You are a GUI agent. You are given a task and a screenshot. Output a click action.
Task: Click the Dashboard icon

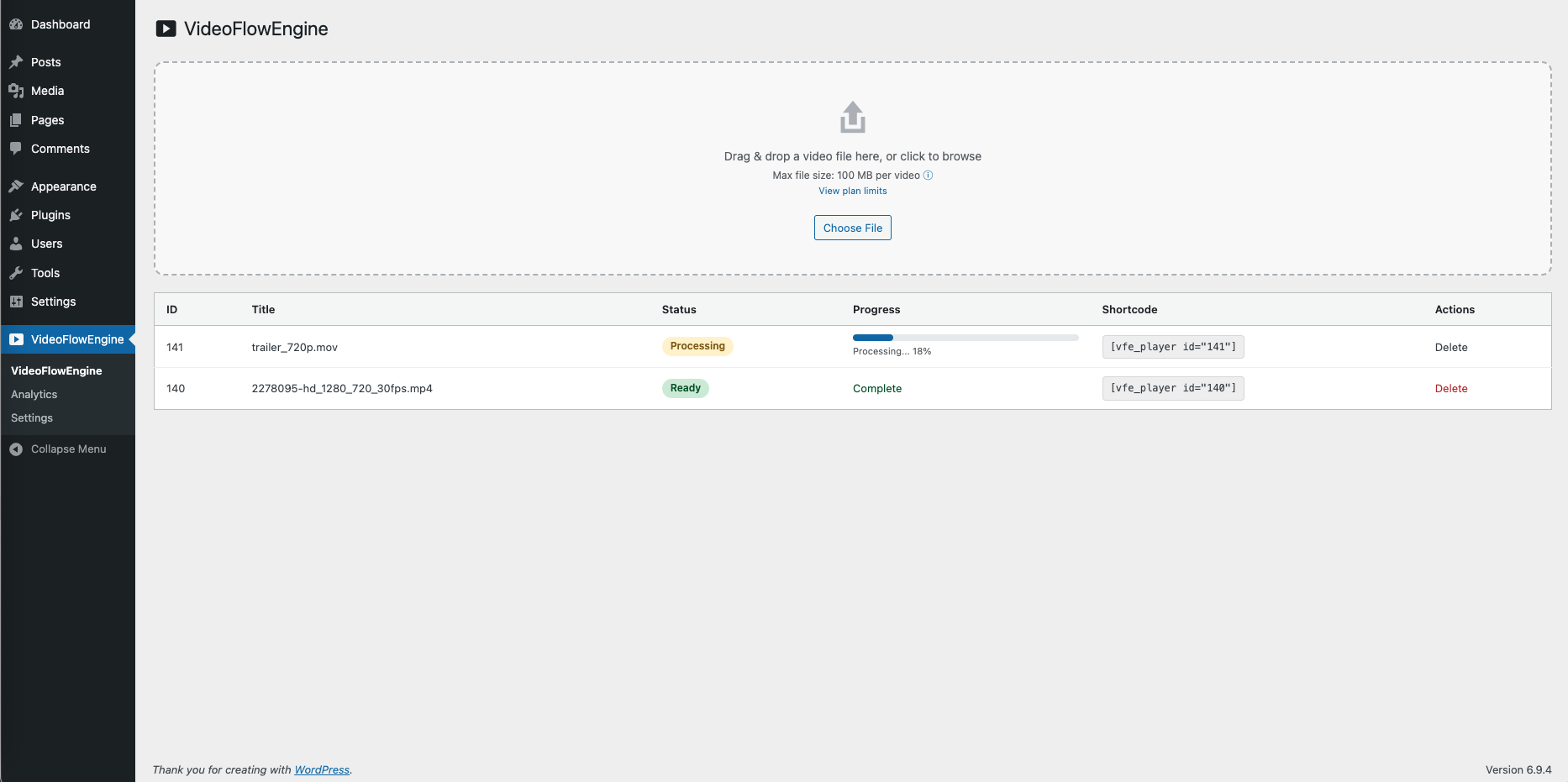click(x=16, y=24)
